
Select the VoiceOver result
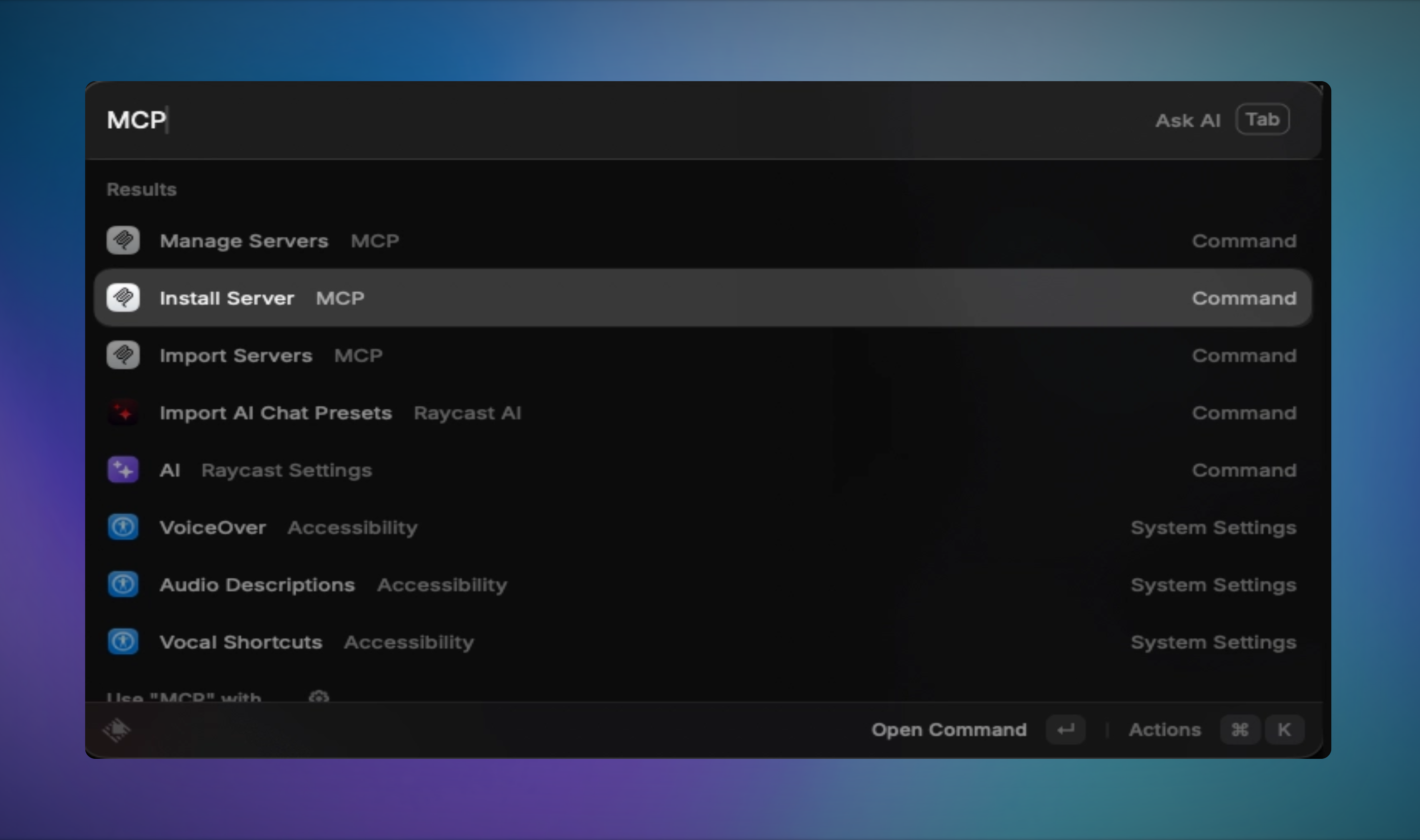pos(702,527)
